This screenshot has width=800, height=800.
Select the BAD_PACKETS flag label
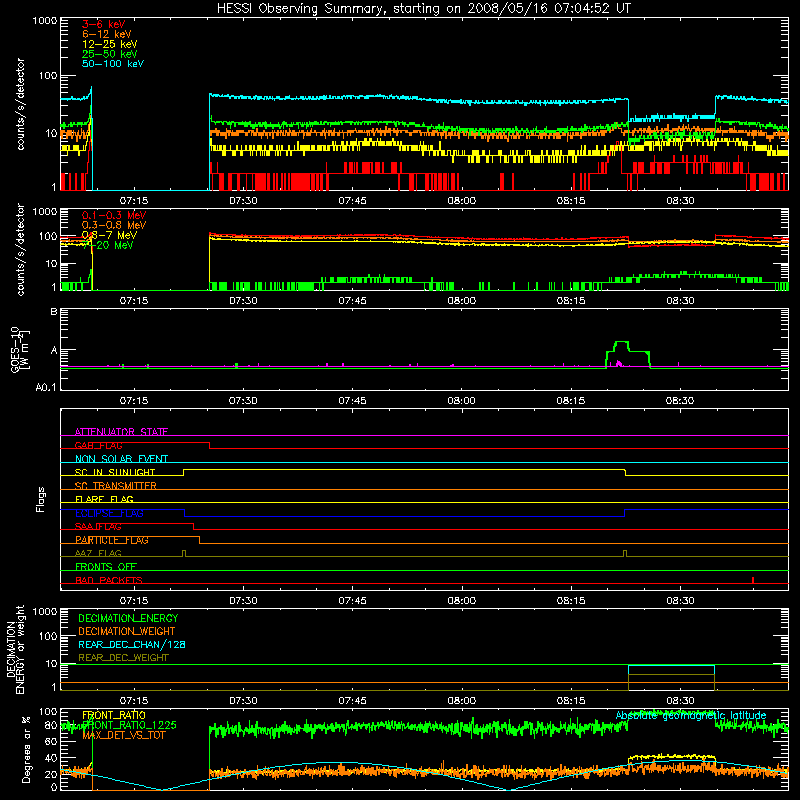(109, 580)
